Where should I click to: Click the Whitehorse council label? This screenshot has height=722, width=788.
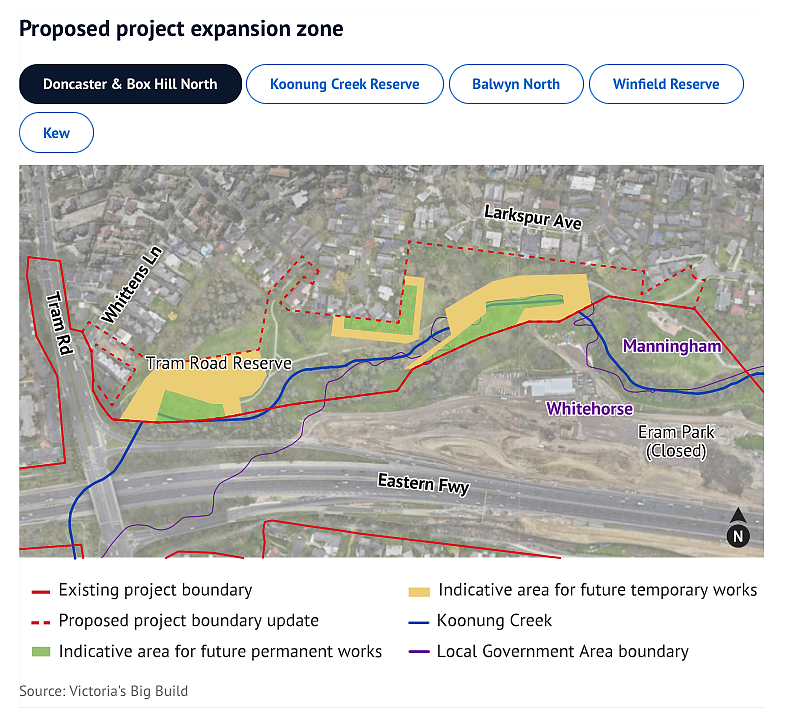click(589, 408)
